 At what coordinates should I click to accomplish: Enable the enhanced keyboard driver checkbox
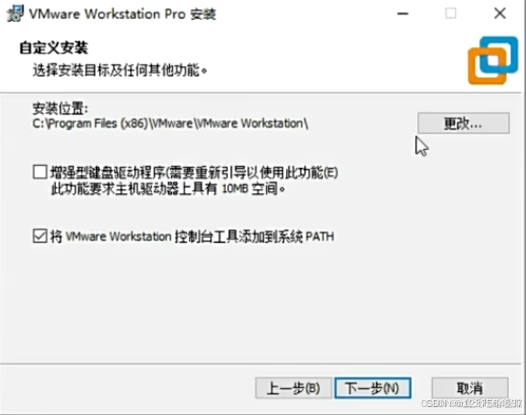tap(40, 172)
